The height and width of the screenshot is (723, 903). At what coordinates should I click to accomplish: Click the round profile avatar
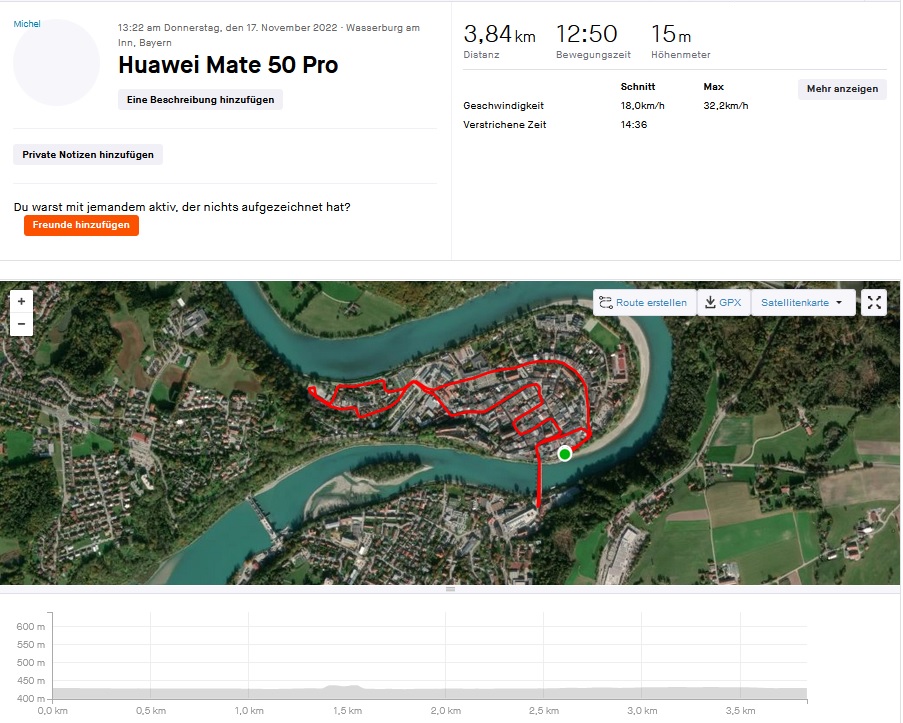click(x=56, y=62)
